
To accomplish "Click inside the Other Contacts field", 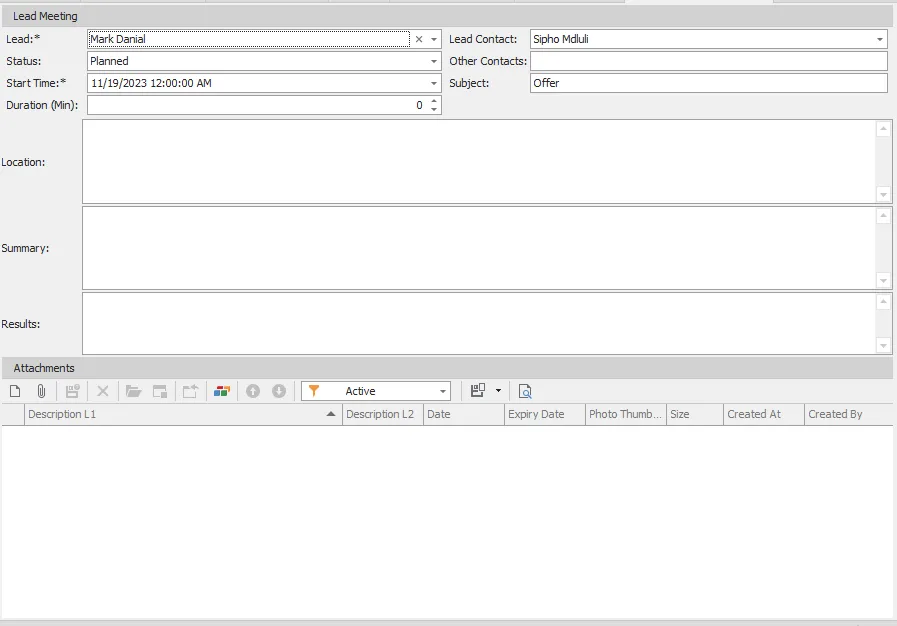I will coord(708,61).
